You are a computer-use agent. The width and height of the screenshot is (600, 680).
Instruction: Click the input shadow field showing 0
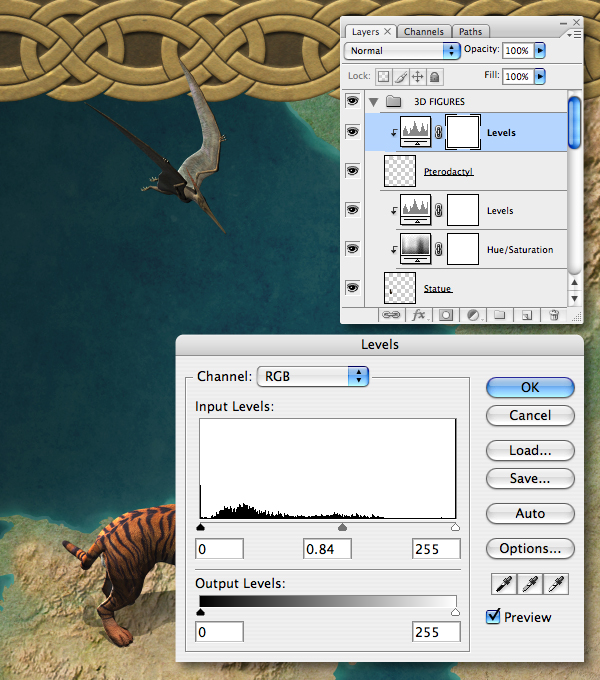[219, 549]
